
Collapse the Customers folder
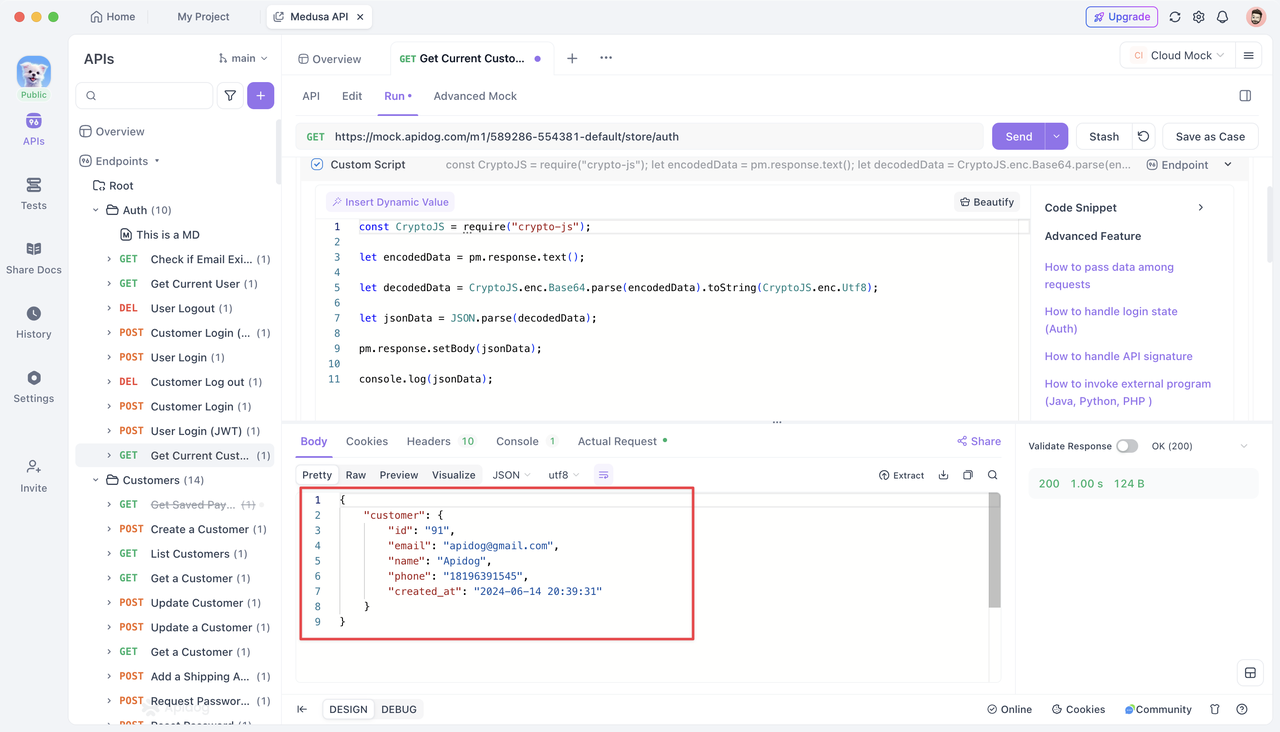click(x=96, y=480)
